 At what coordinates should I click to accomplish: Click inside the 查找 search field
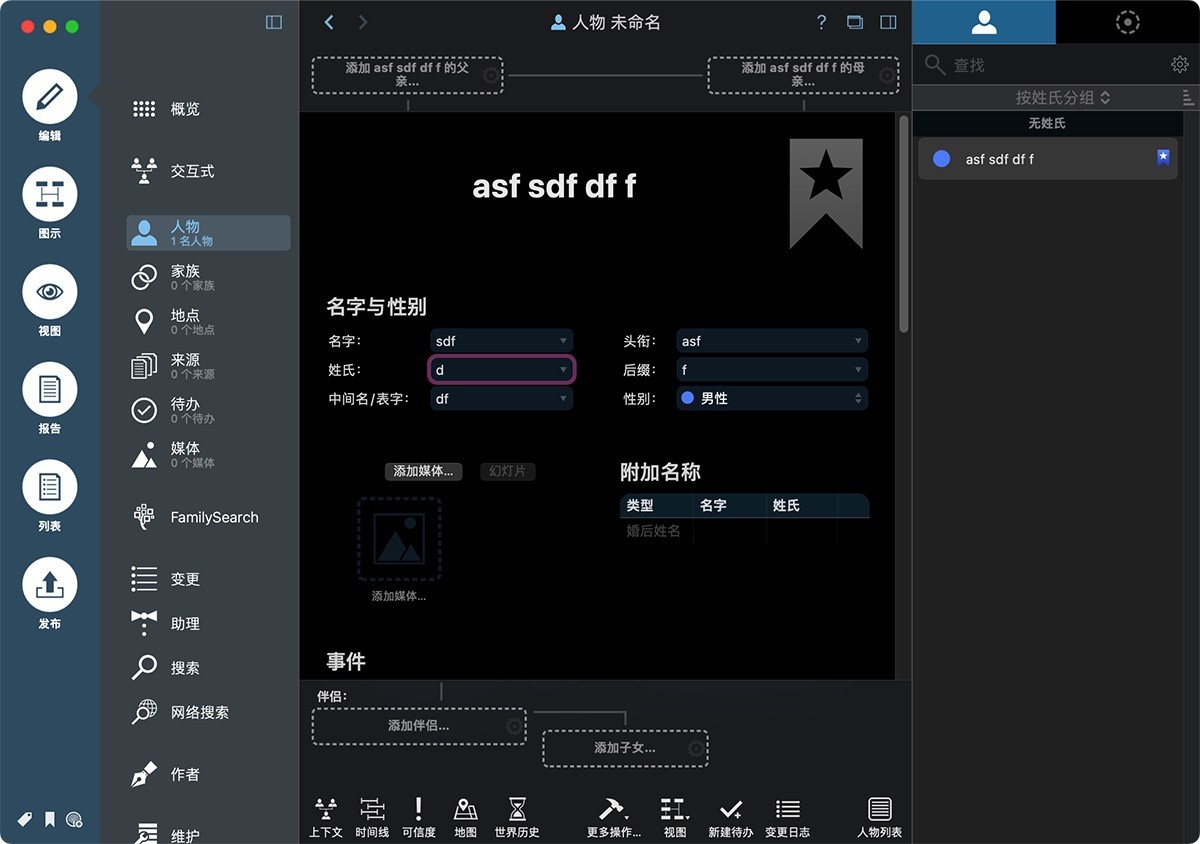coord(1010,63)
